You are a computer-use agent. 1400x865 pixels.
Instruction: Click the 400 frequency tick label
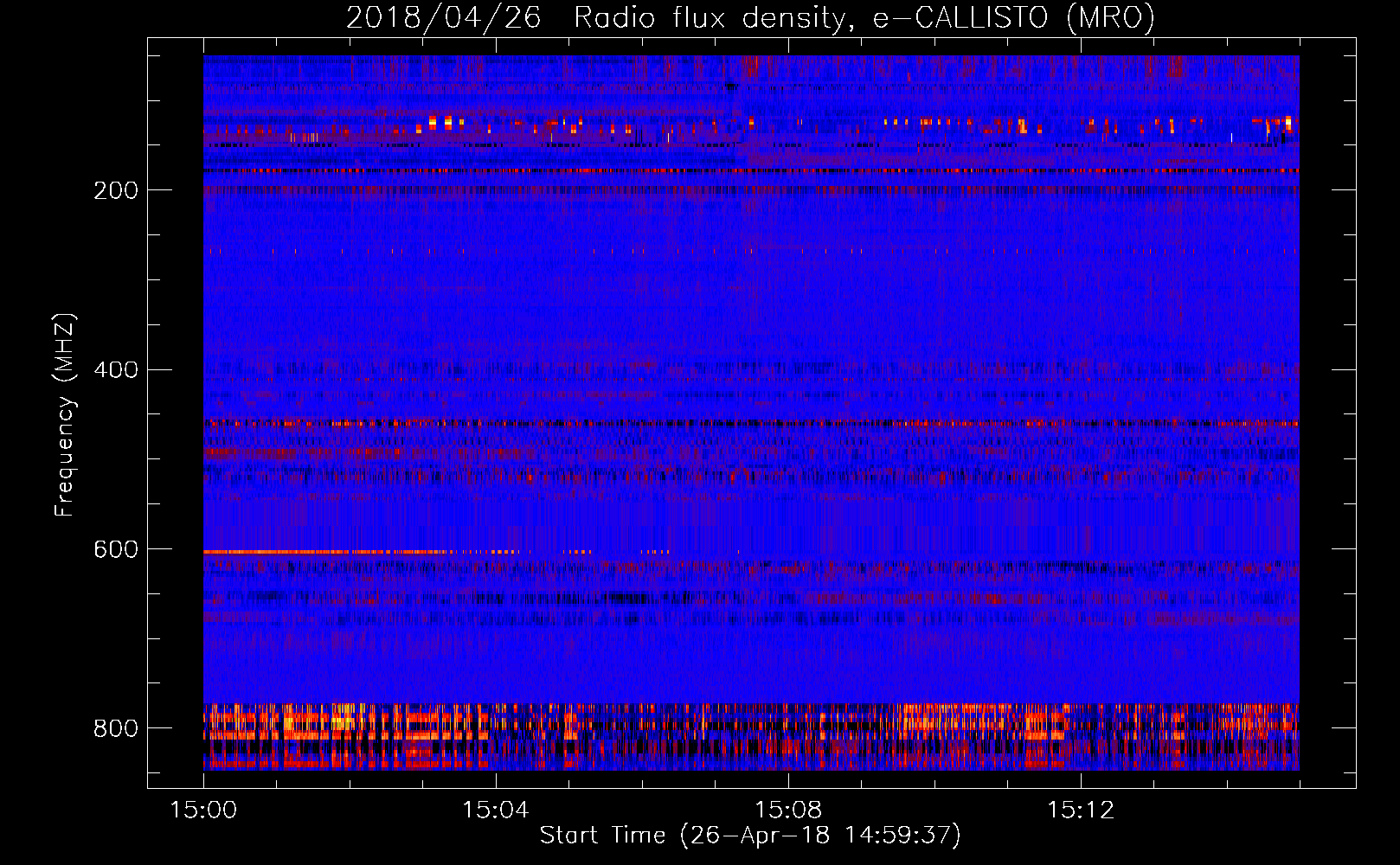point(116,370)
